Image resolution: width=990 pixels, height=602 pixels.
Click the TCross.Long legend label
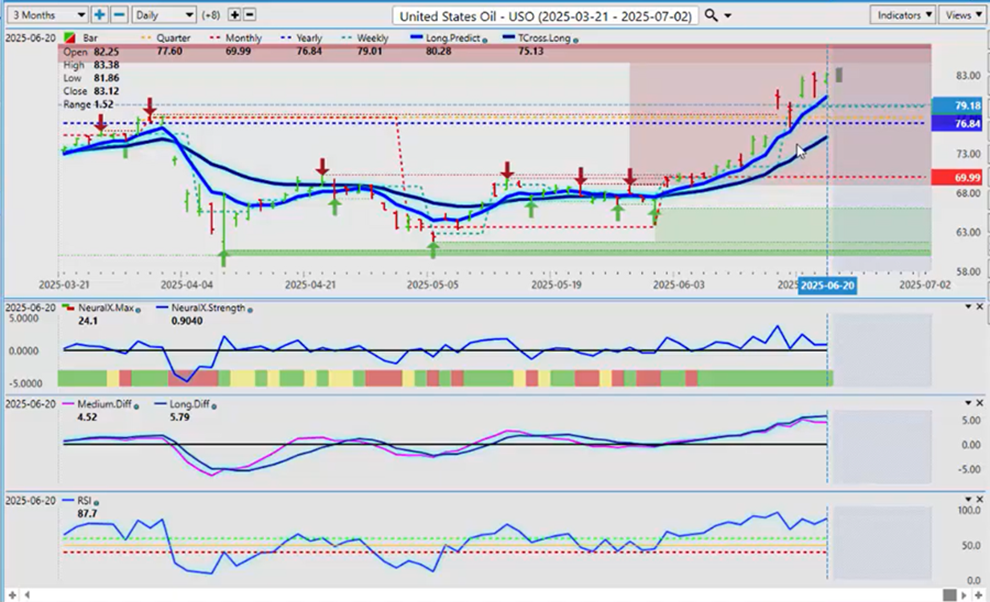point(544,38)
